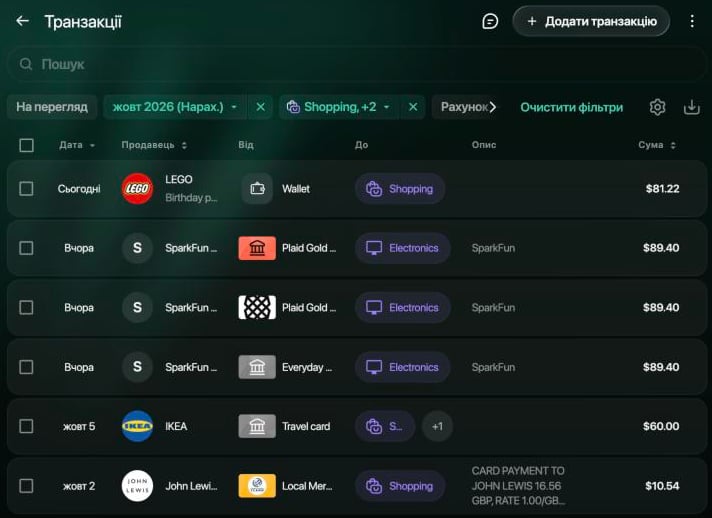
Task: Toggle the select-all checkbox in header
Action: pyautogui.click(x=26, y=145)
